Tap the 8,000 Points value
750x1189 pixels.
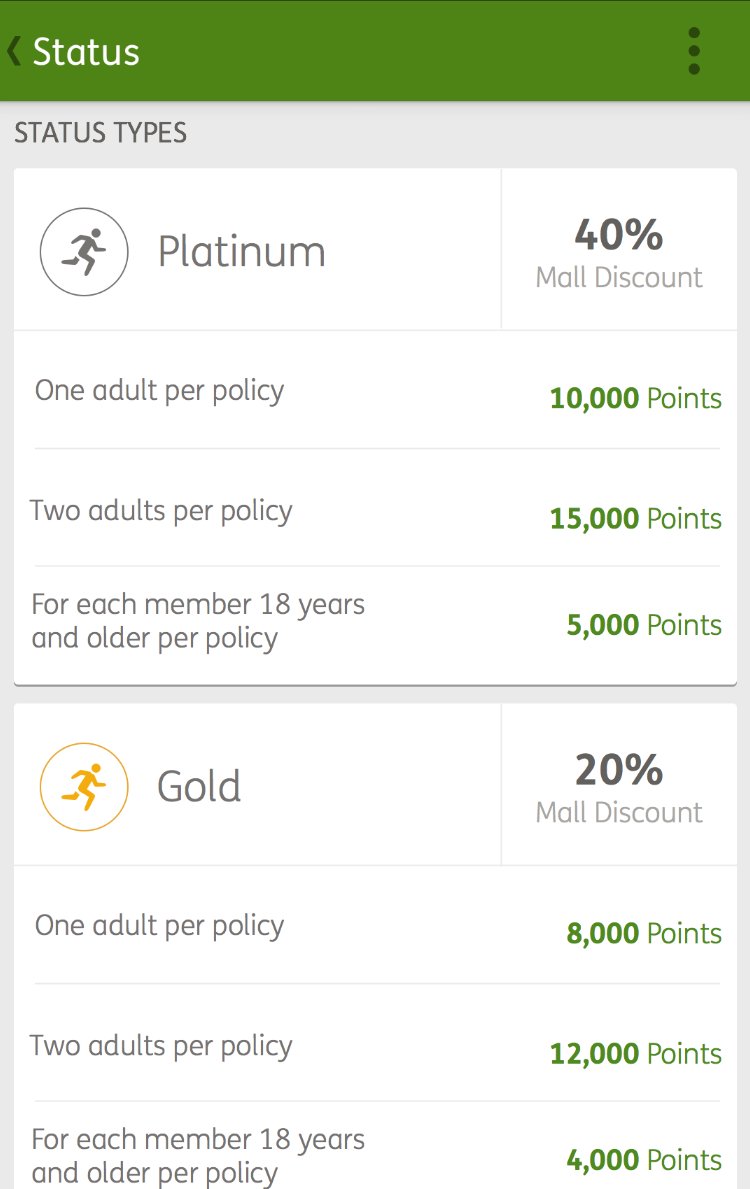point(644,933)
